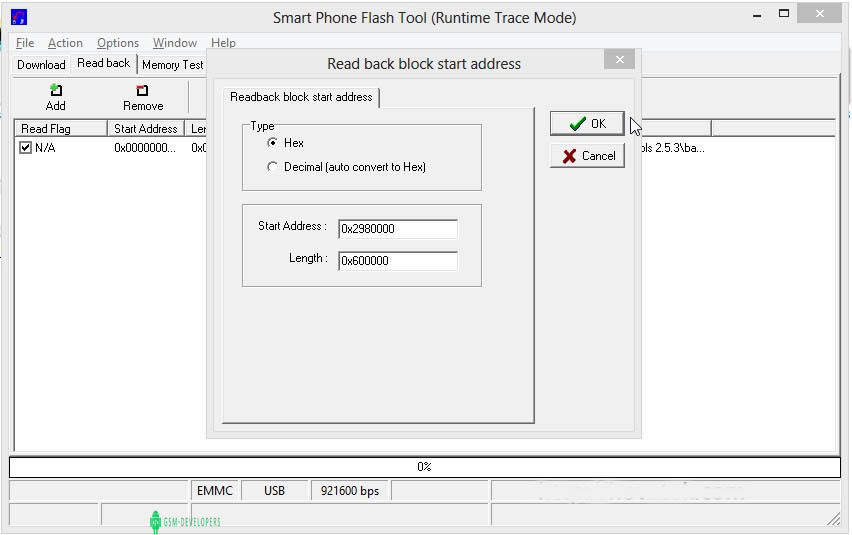Switch to the Download tab

point(41,65)
